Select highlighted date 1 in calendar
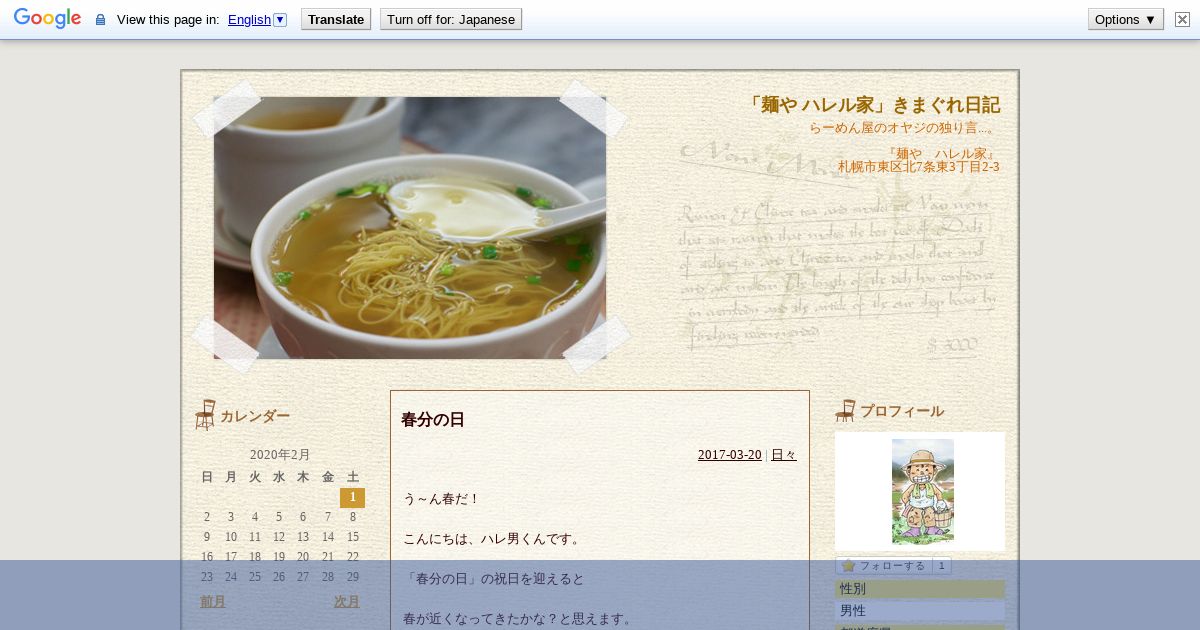This screenshot has width=1200, height=630. [x=352, y=497]
